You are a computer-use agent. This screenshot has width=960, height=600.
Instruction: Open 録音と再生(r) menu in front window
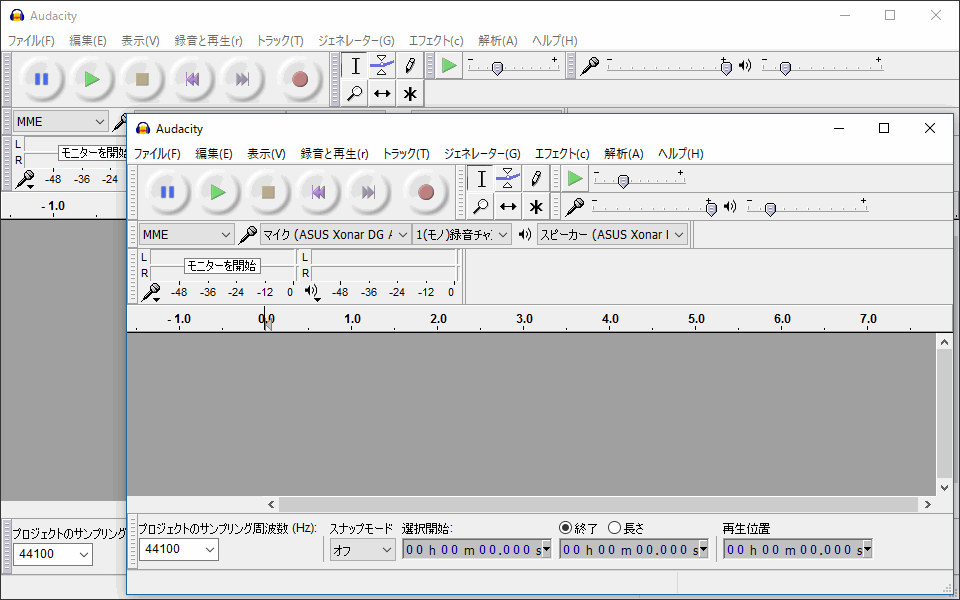(x=334, y=154)
